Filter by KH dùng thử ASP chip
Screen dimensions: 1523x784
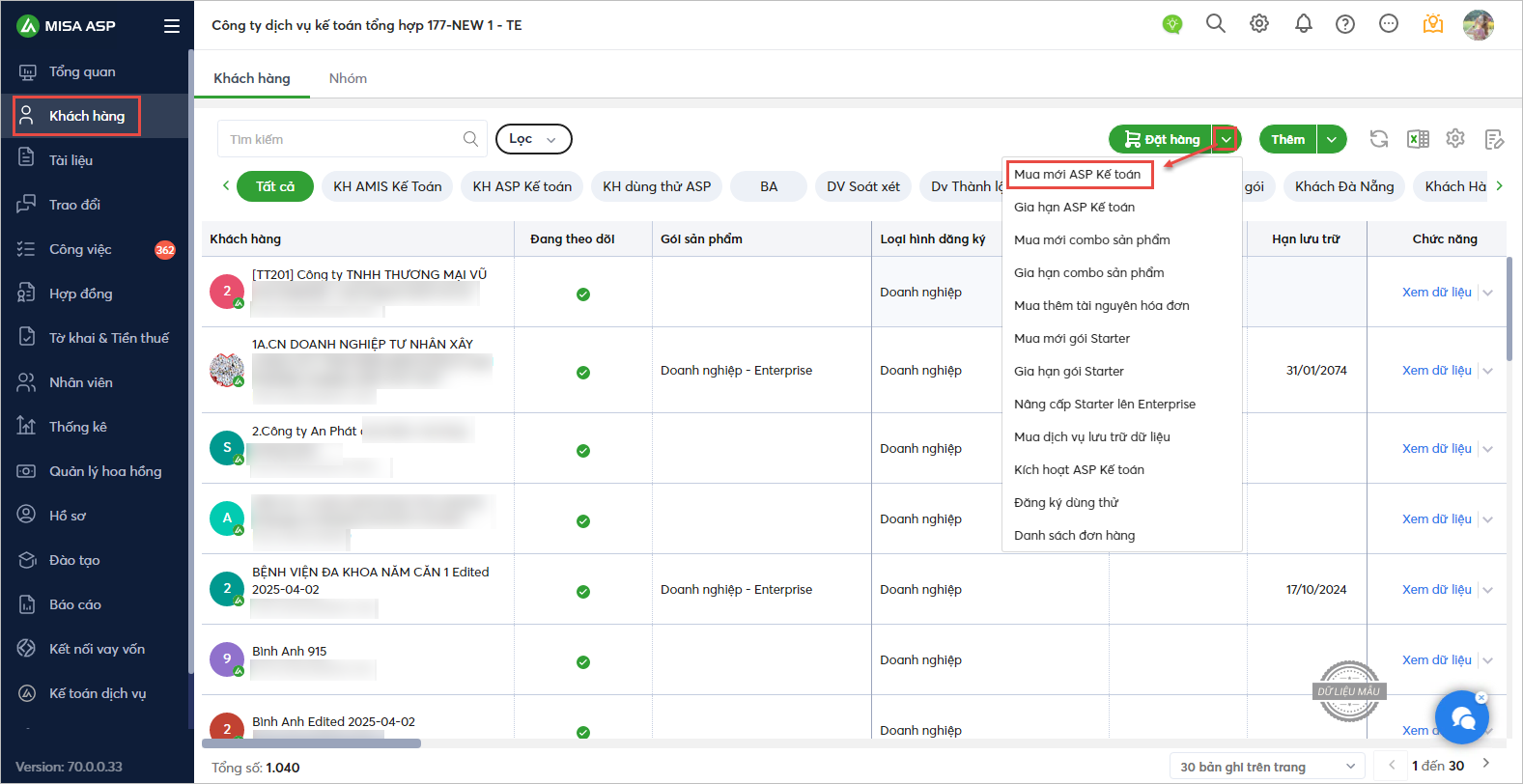tap(657, 186)
